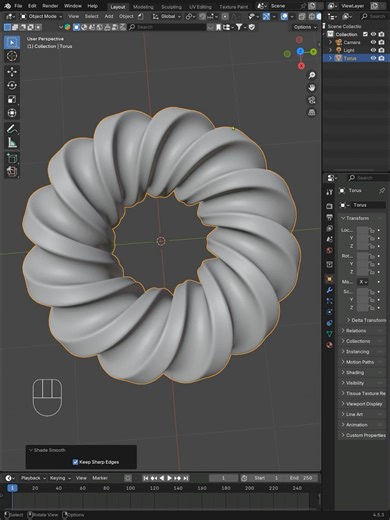Switch to the UV Editing tab
The width and height of the screenshot is (390, 520).
[x=200, y=7]
